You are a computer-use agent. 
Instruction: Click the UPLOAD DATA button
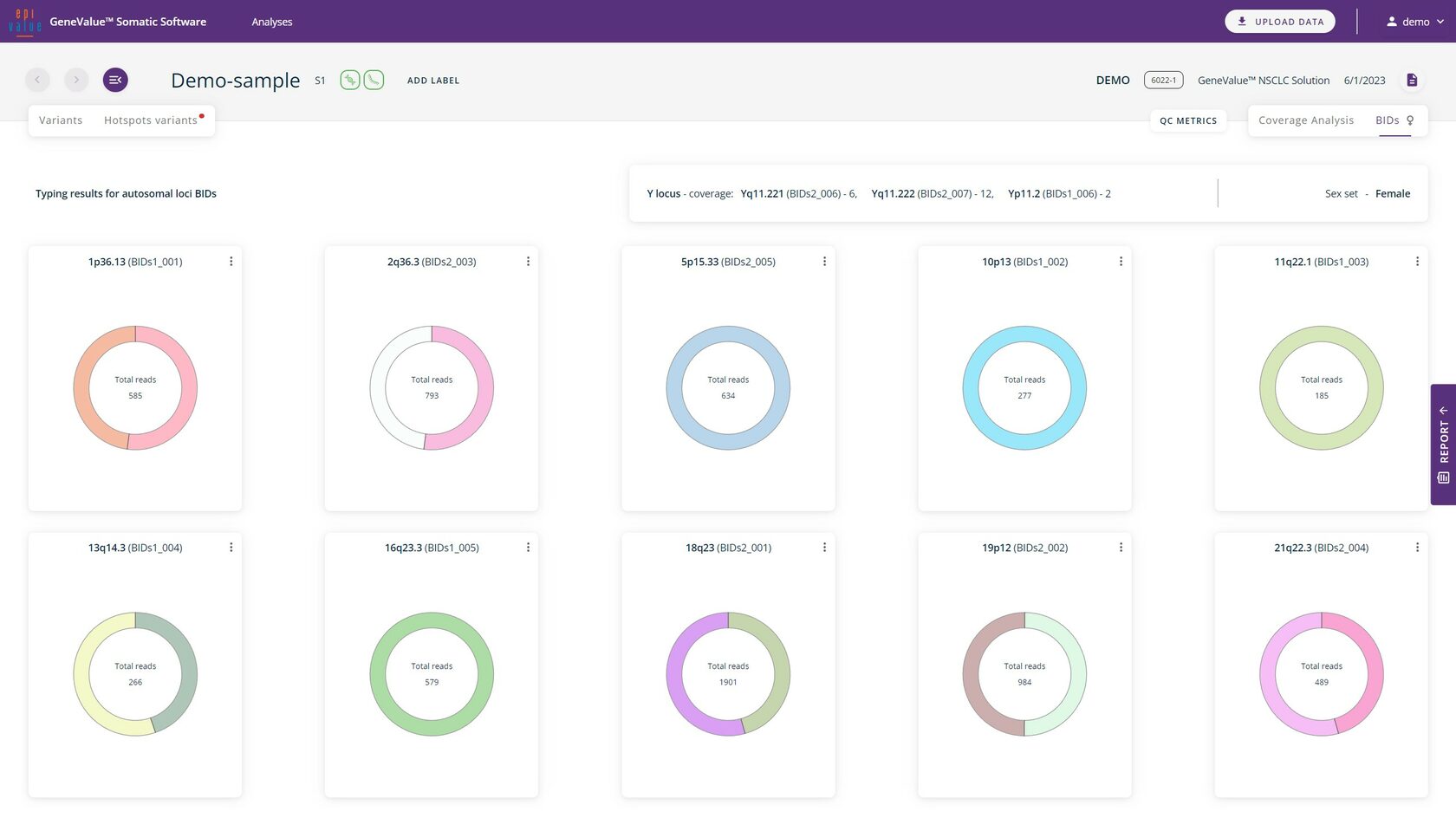pos(1279,22)
